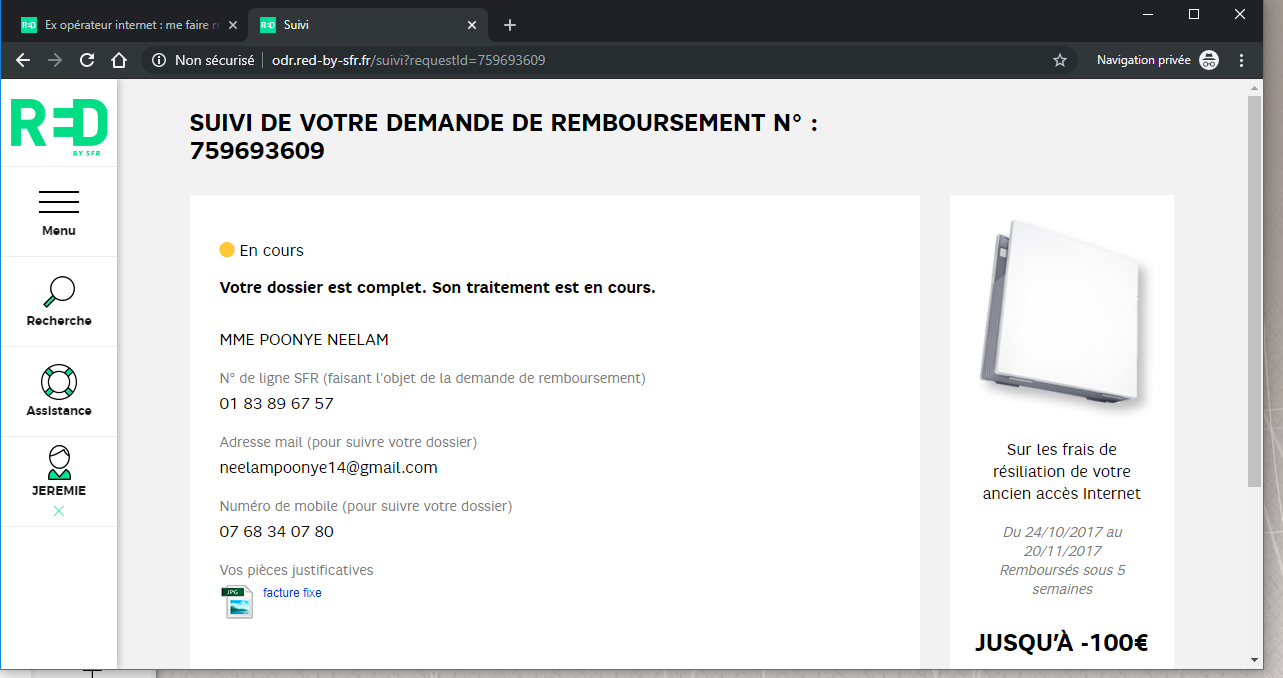Bookmark the page with star icon
The height and width of the screenshot is (678, 1283).
[1060, 60]
